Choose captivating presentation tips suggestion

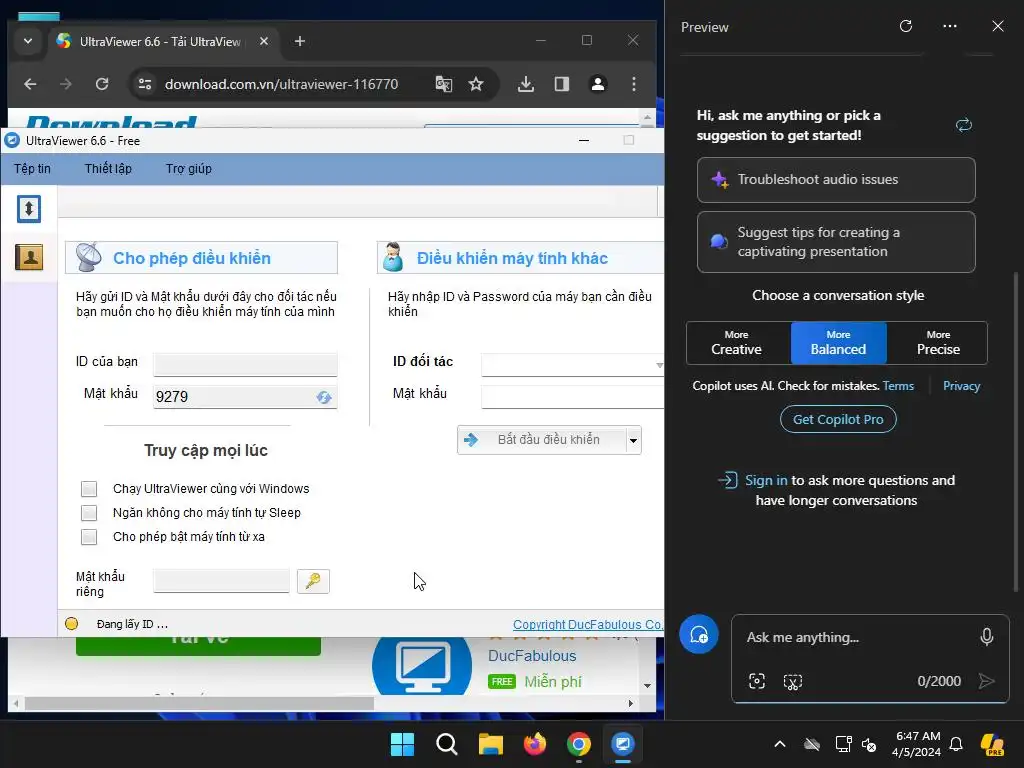[x=836, y=242]
